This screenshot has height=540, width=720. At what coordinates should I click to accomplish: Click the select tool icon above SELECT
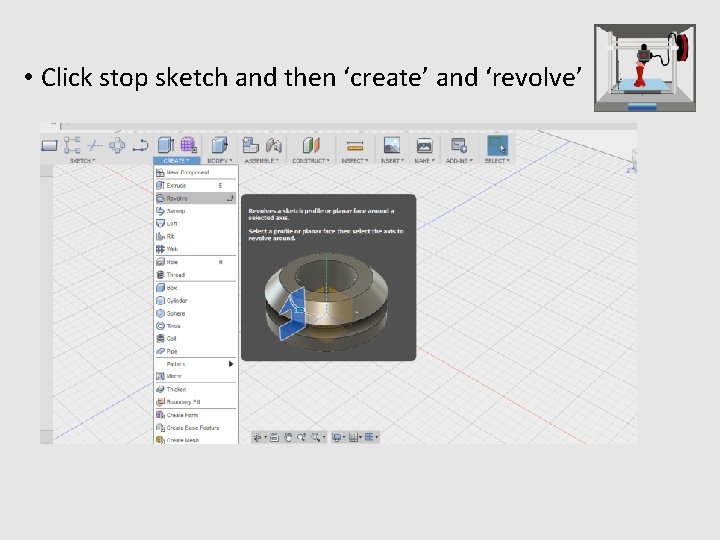pyautogui.click(x=497, y=146)
